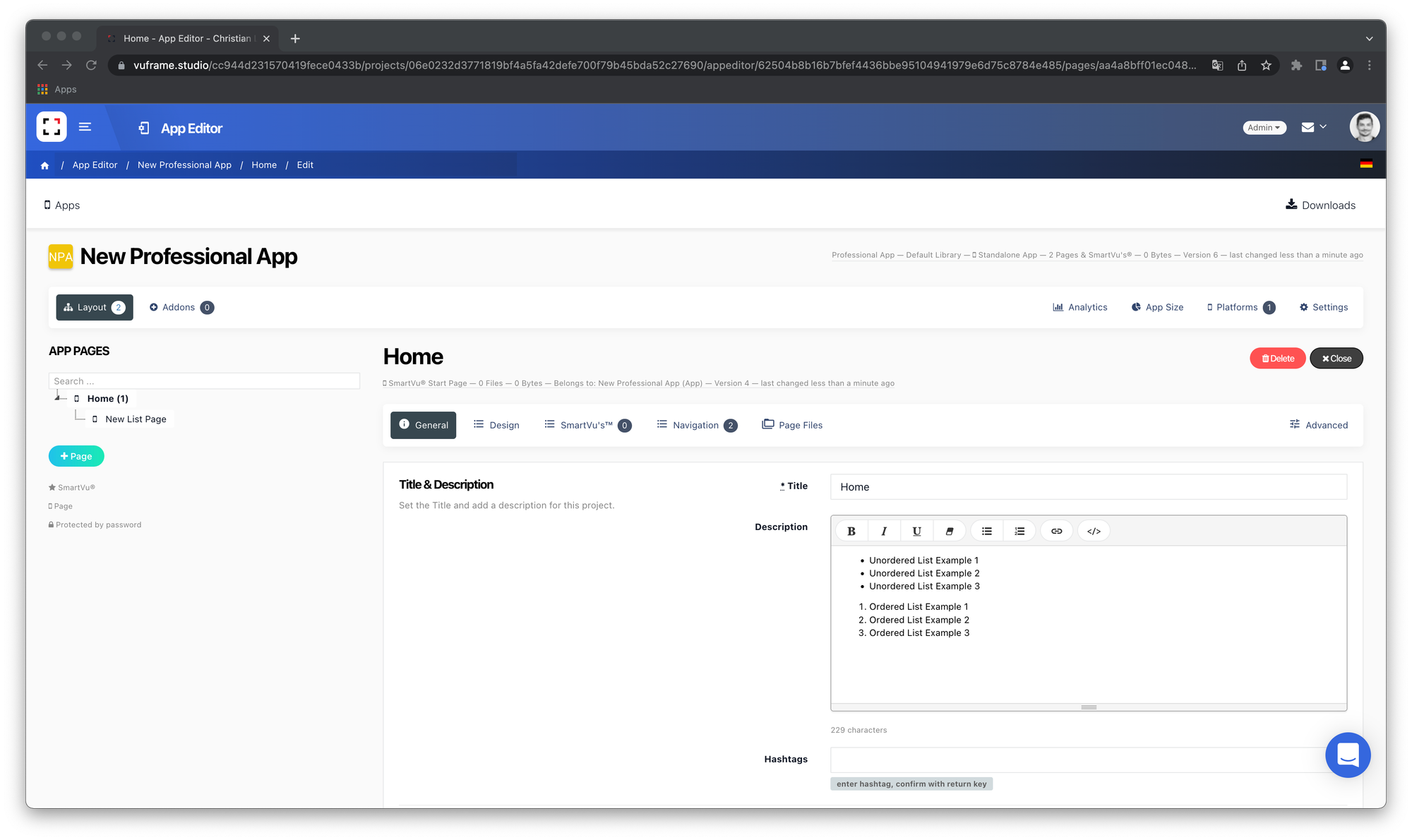This screenshot has height=840, width=1412.
Task: Open the Page Files tab
Action: pyautogui.click(x=792, y=425)
